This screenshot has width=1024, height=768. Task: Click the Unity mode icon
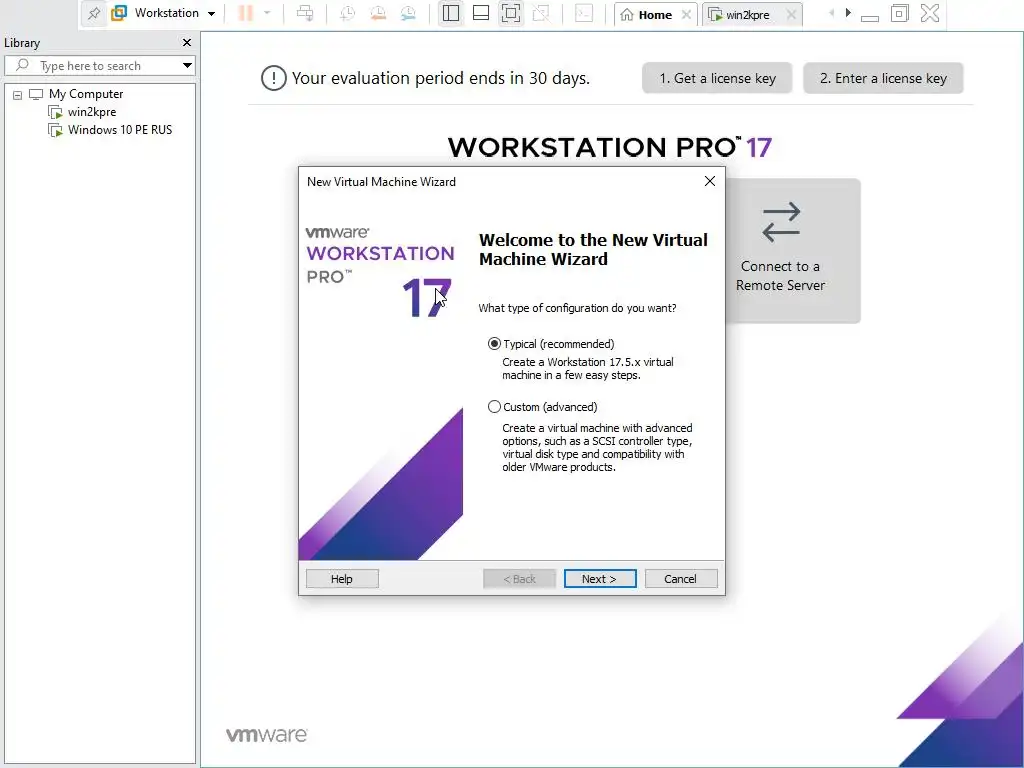click(541, 13)
